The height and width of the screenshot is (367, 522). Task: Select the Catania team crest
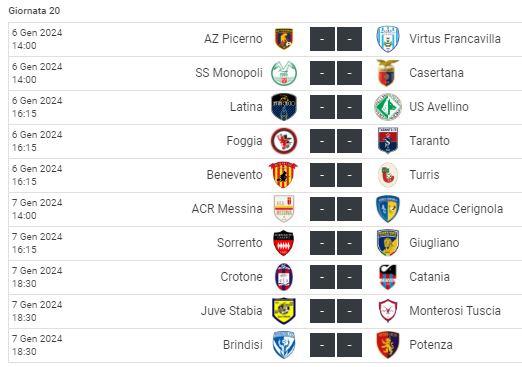coord(388,277)
